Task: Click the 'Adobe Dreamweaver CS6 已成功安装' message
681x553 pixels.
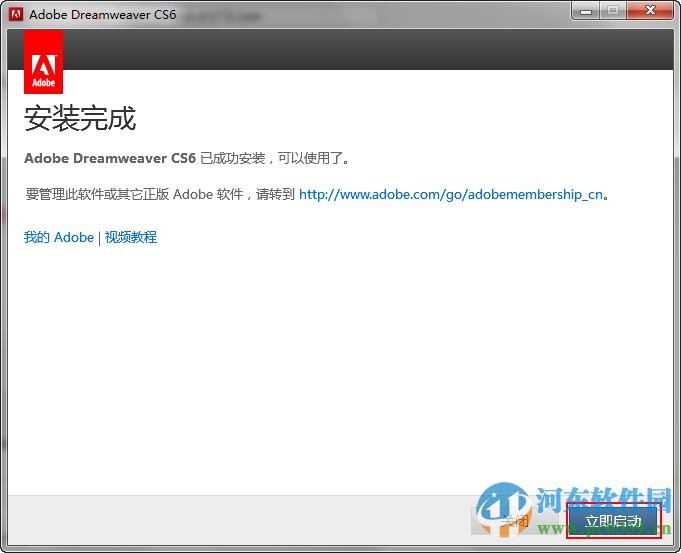Action: (x=187, y=158)
